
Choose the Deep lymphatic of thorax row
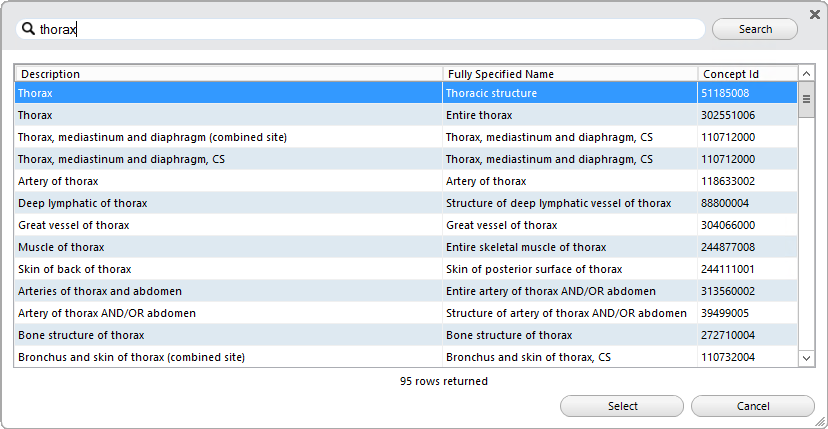click(406, 203)
